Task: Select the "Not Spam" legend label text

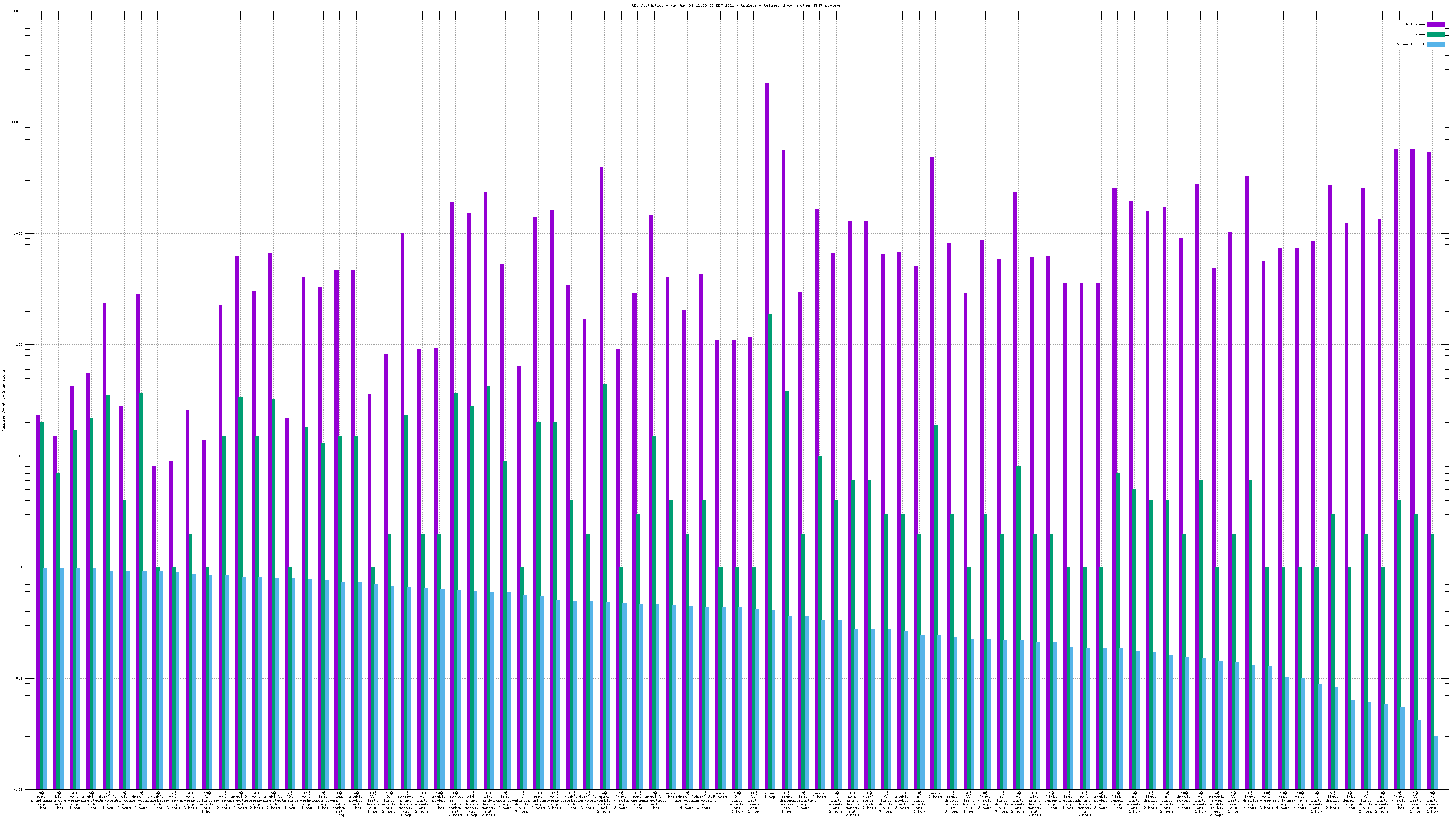Action: (1416, 24)
